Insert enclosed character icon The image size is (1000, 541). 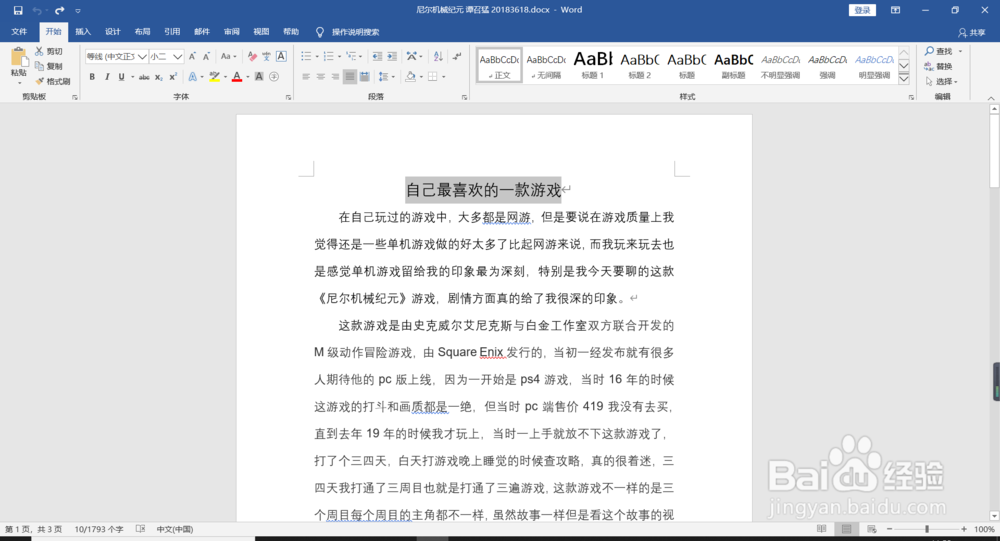(x=274, y=77)
